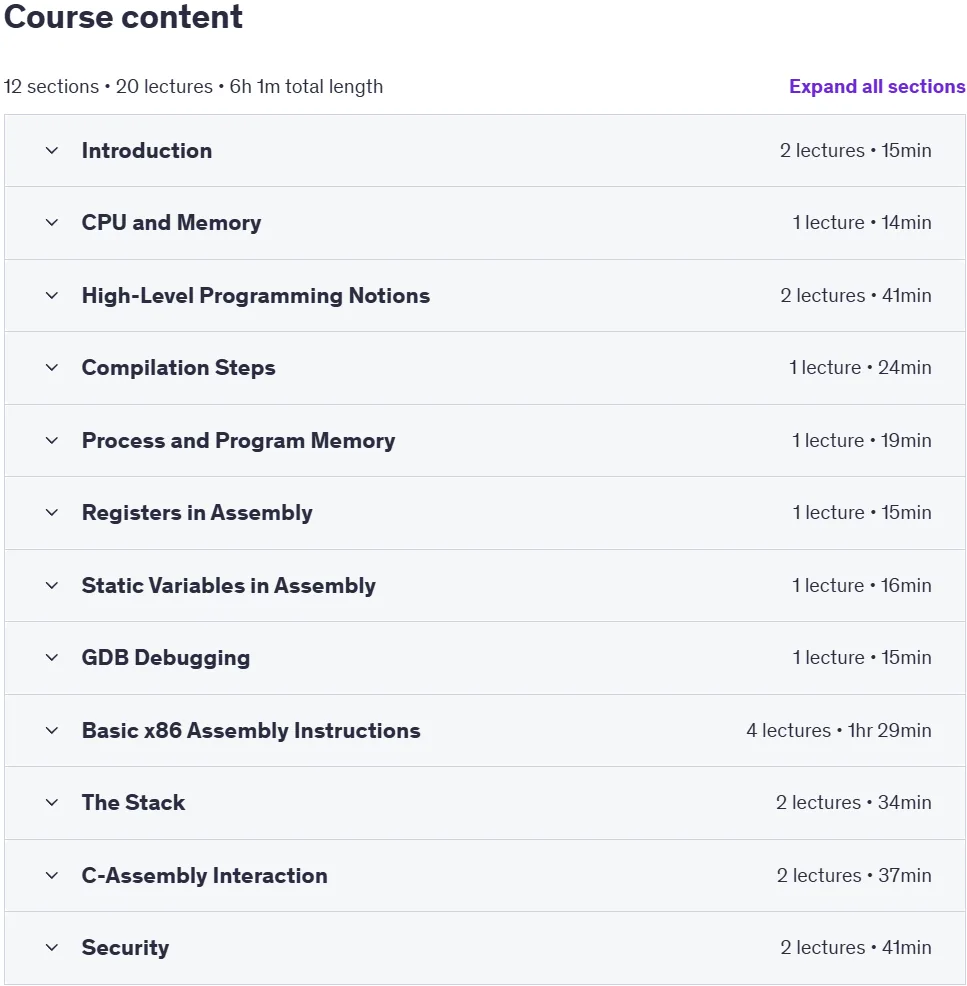Click chevron beside Compilation Steps

click(x=52, y=368)
